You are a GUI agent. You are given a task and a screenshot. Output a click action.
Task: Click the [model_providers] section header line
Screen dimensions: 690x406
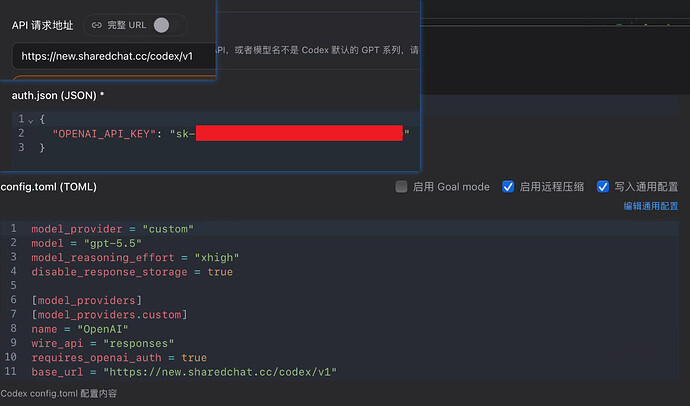87,300
